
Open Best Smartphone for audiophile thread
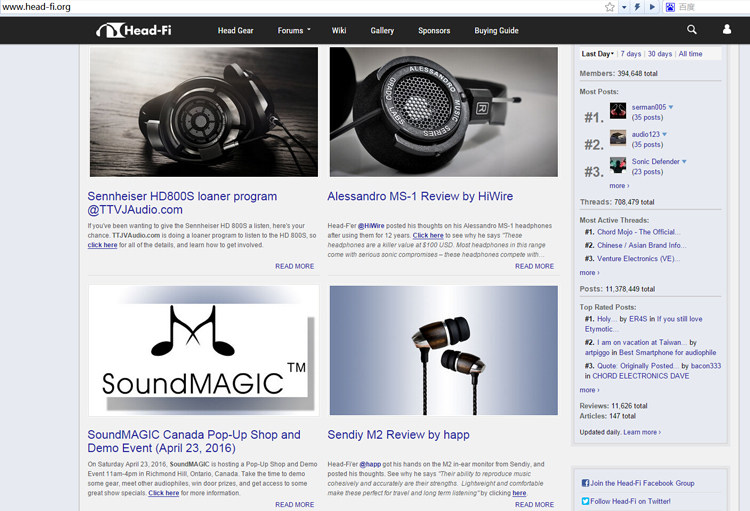point(668,353)
